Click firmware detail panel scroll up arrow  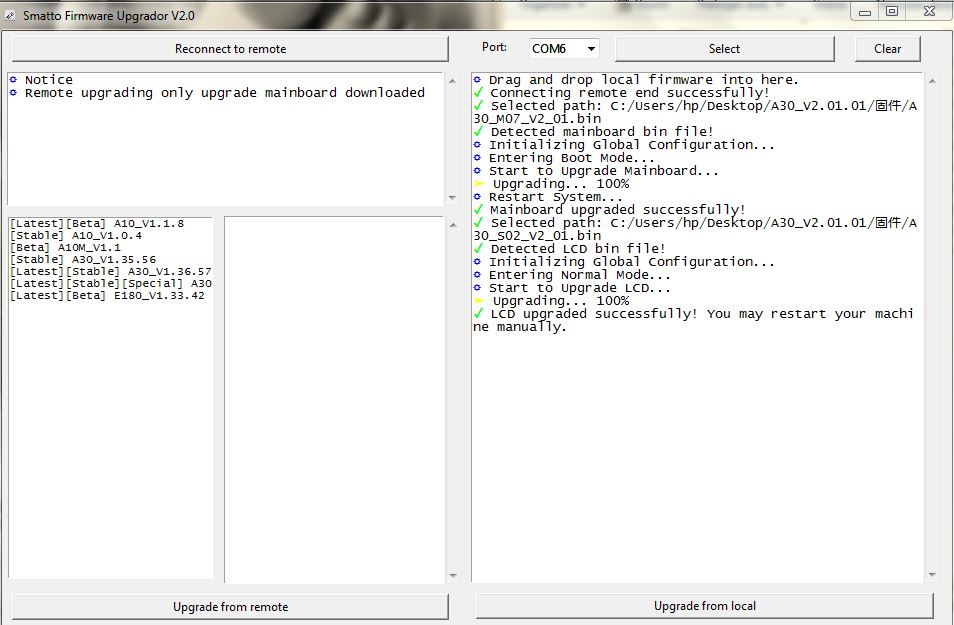[453, 225]
